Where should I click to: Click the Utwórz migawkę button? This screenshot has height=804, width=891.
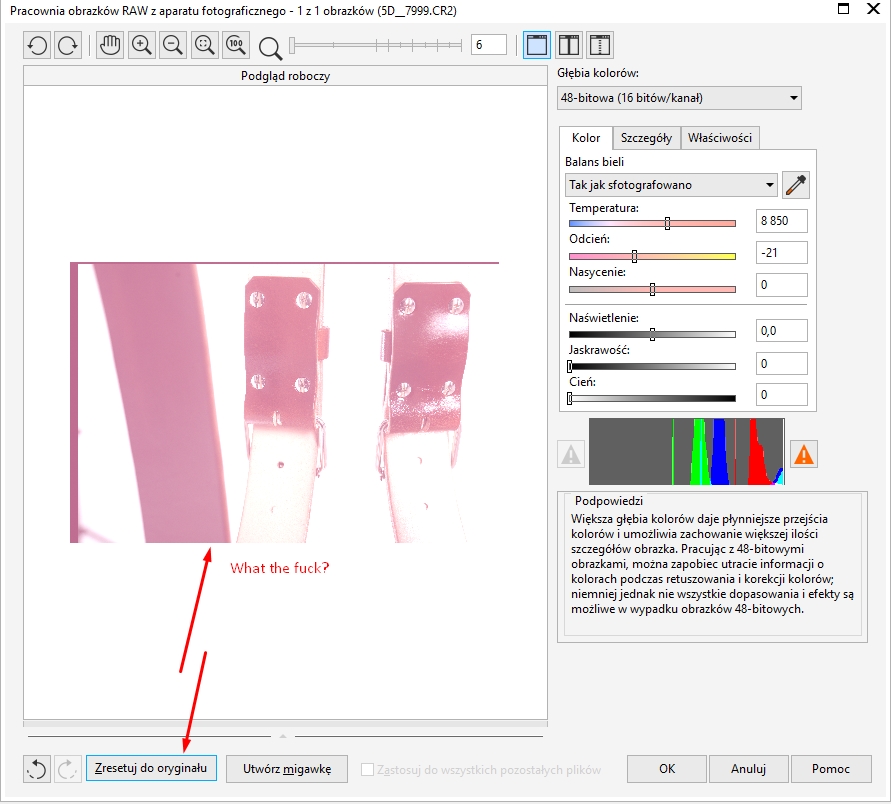(286, 769)
